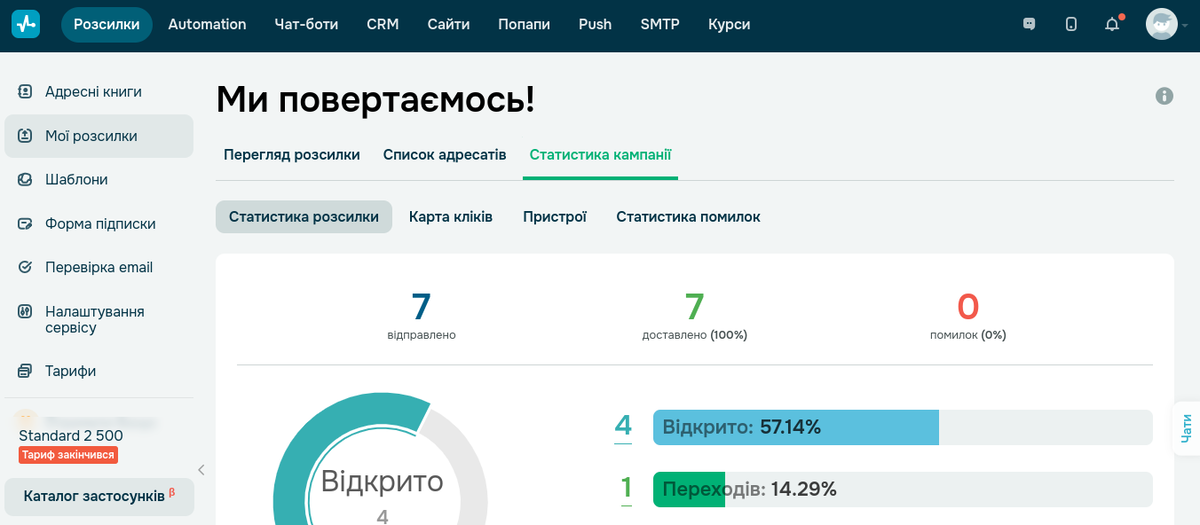Click the Форма підписки sidebar icon

pyautogui.click(x=26, y=224)
